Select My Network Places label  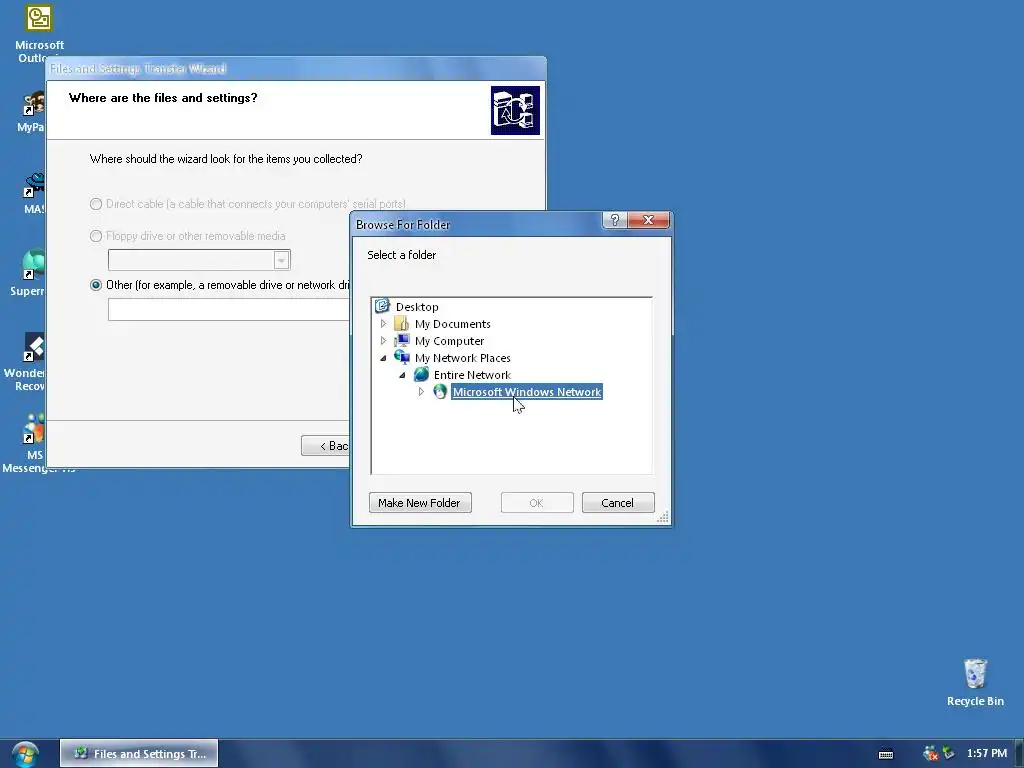[462, 358]
